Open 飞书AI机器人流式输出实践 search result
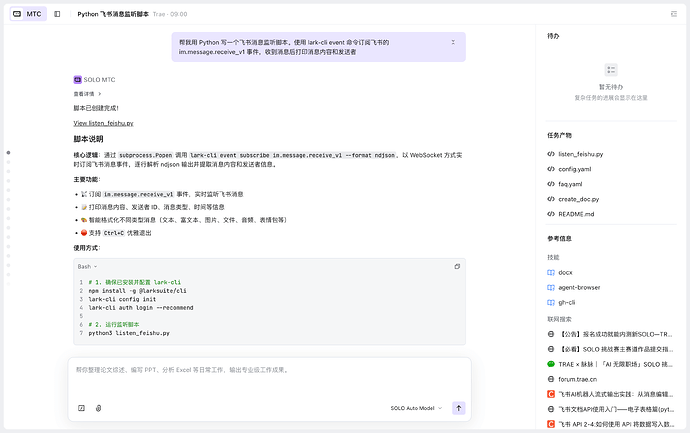690x433 pixels. tap(615, 394)
